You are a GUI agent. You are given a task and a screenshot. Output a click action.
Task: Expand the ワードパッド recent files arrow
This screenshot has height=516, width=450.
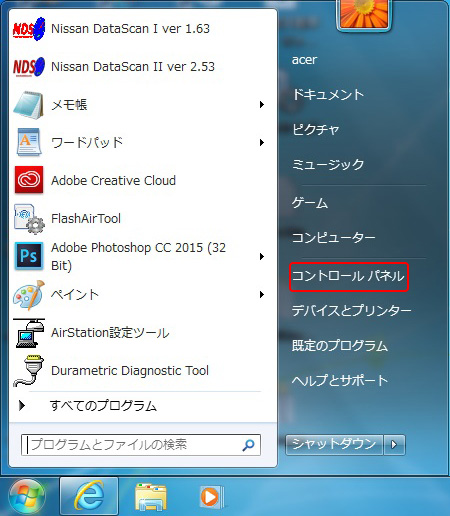click(262, 143)
